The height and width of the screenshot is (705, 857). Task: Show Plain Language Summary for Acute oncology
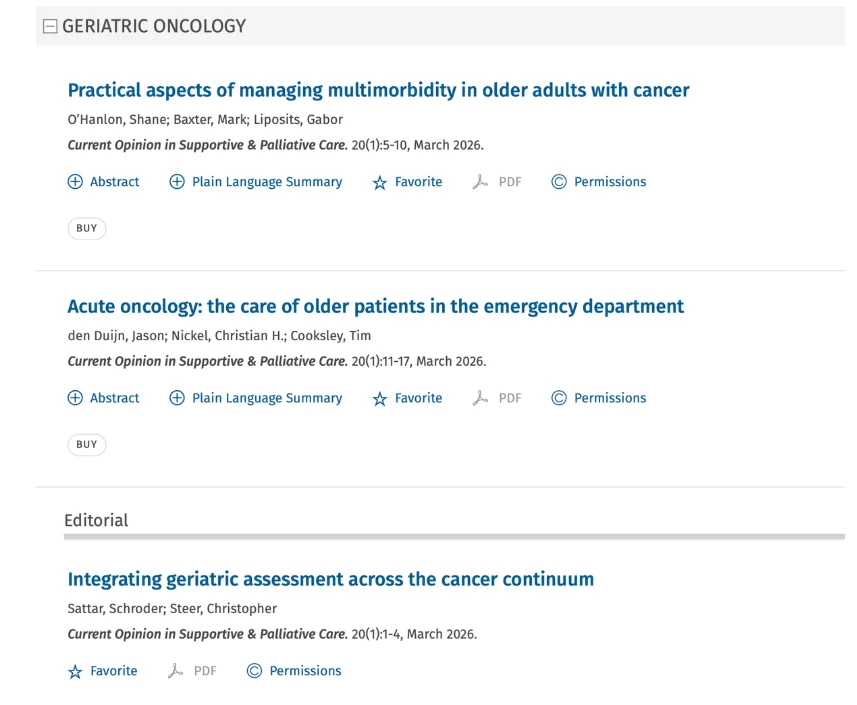tap(177, 398)
